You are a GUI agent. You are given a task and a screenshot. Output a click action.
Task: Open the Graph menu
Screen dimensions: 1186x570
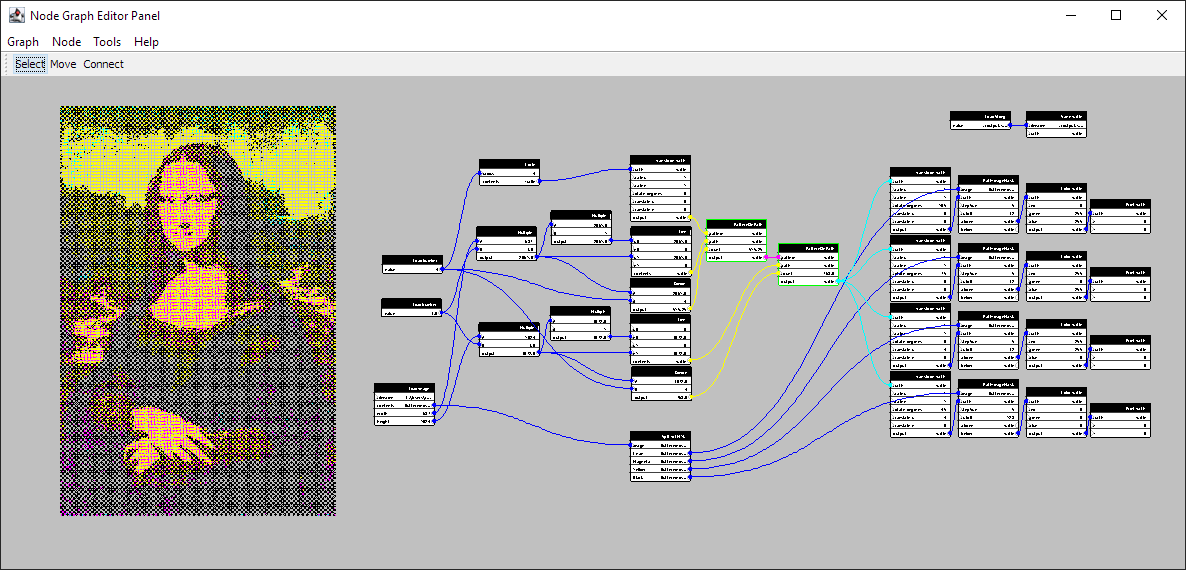pyautogui.click(x=23, y=42)
